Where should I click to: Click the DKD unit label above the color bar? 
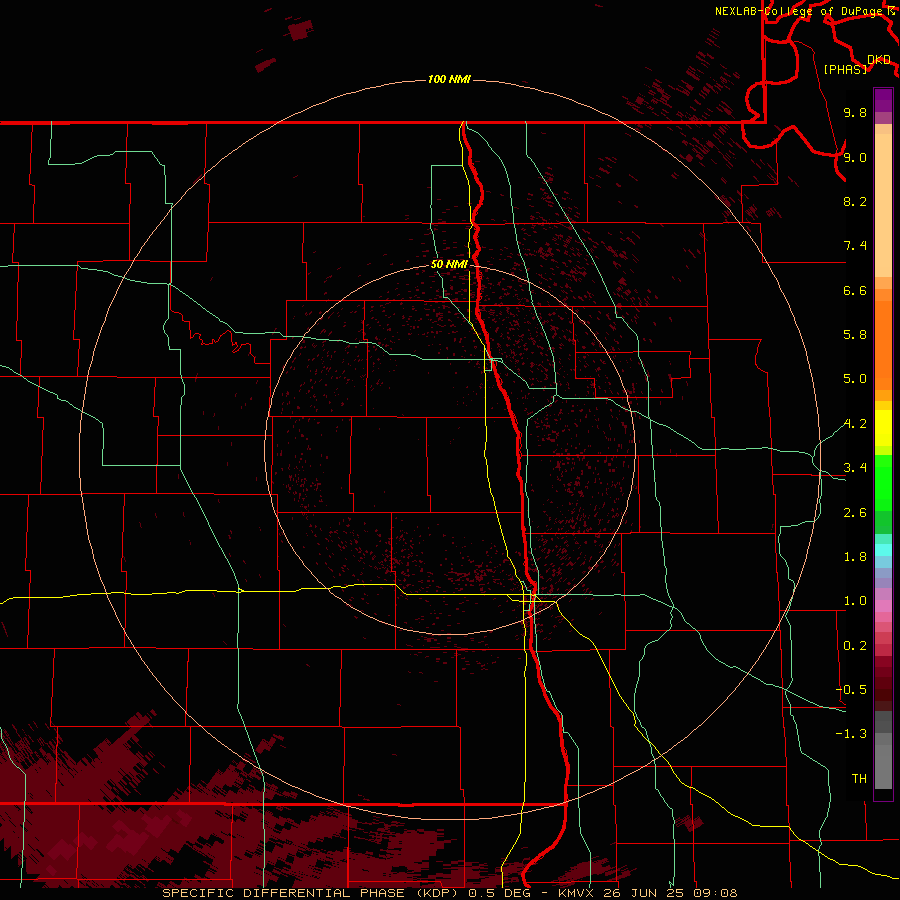[879, 59]
